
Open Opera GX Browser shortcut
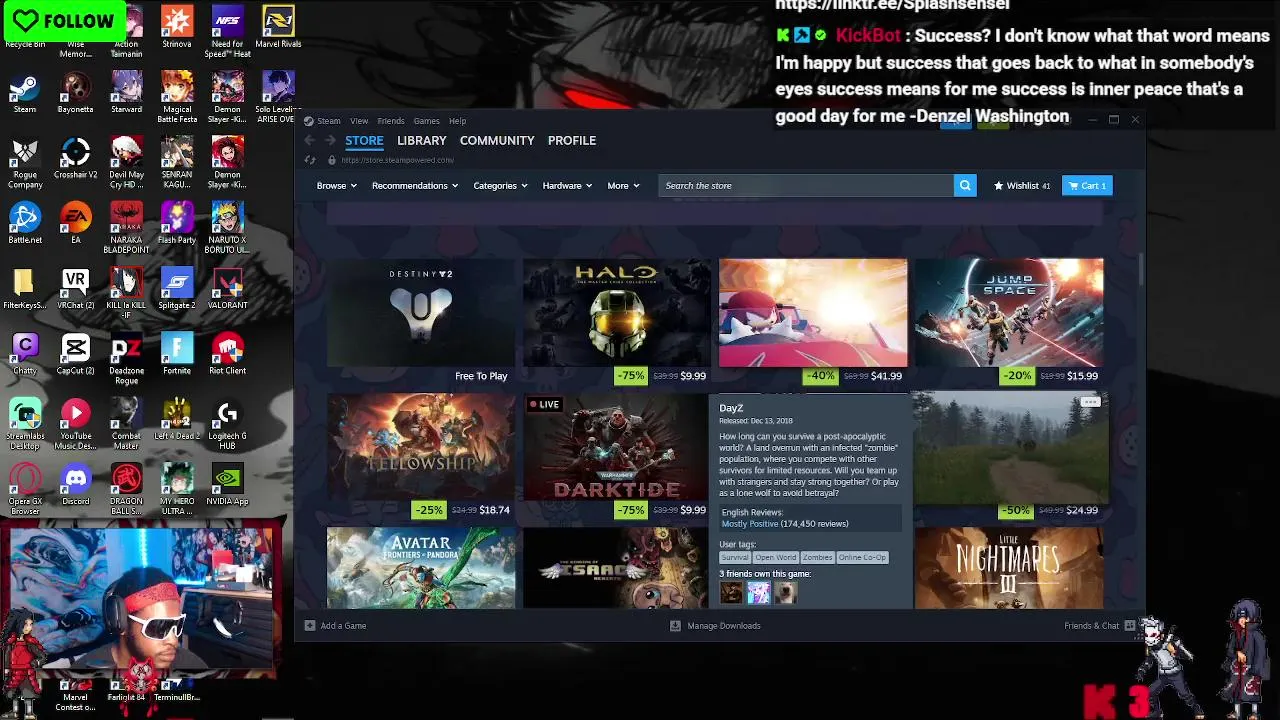tap(25, 489)
